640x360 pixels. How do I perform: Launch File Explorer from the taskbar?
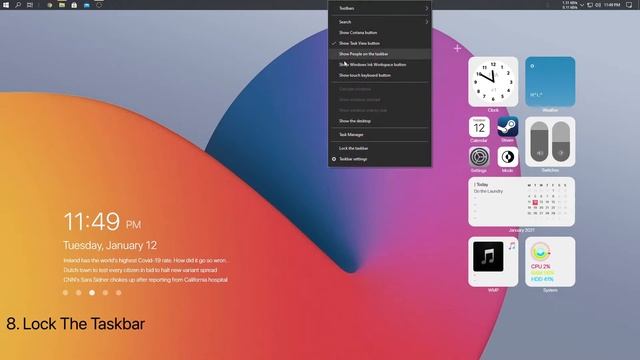click(x=62, y=5)
